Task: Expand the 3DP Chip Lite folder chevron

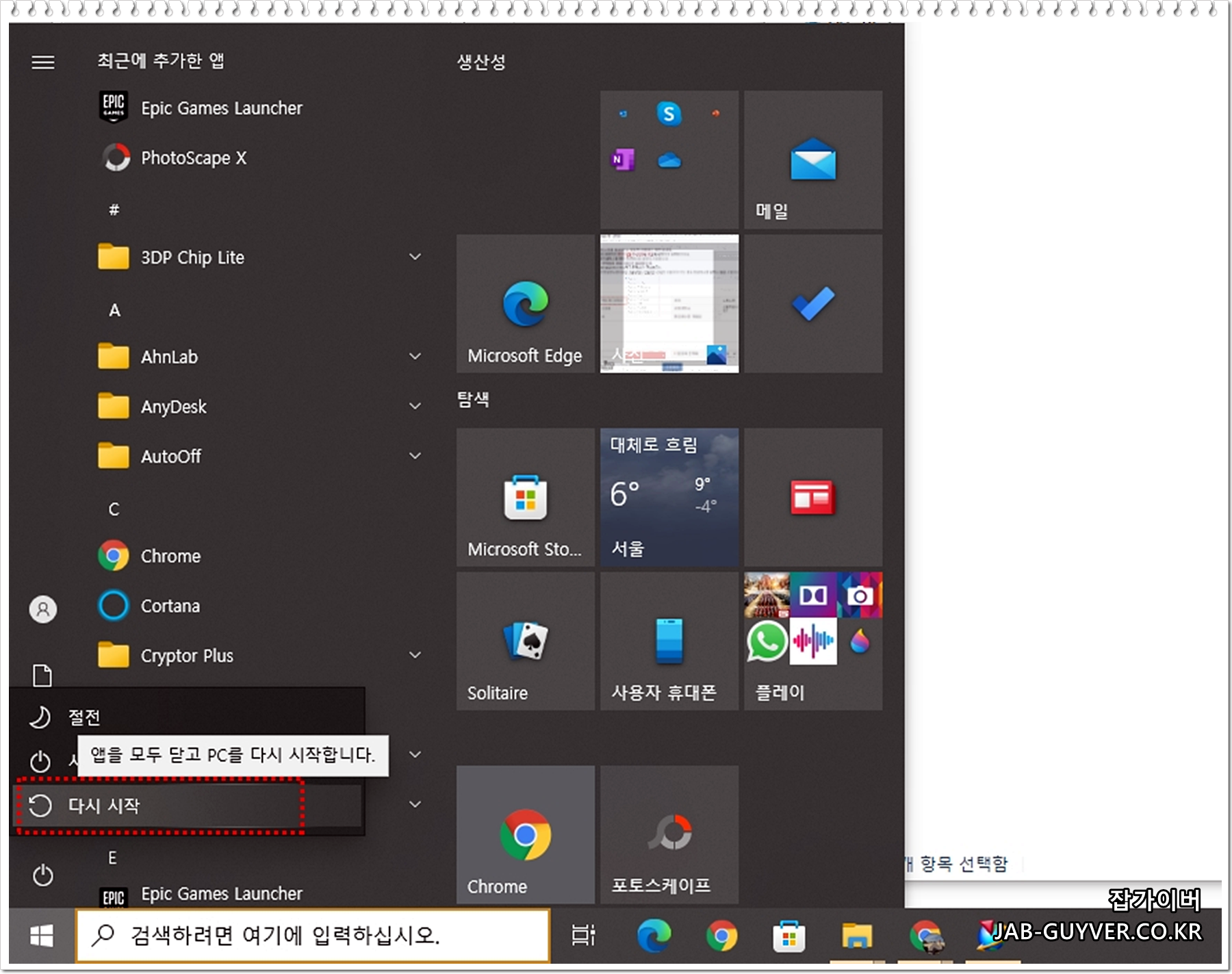Action: (415, 257)
